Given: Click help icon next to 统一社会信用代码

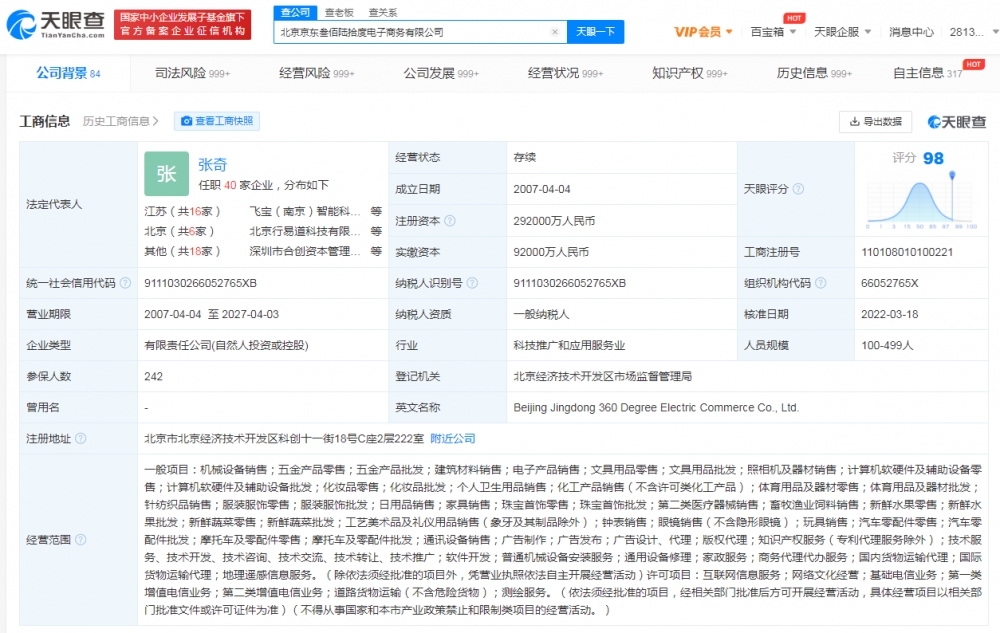Looking at the screenshot, I should pos(126,283).
